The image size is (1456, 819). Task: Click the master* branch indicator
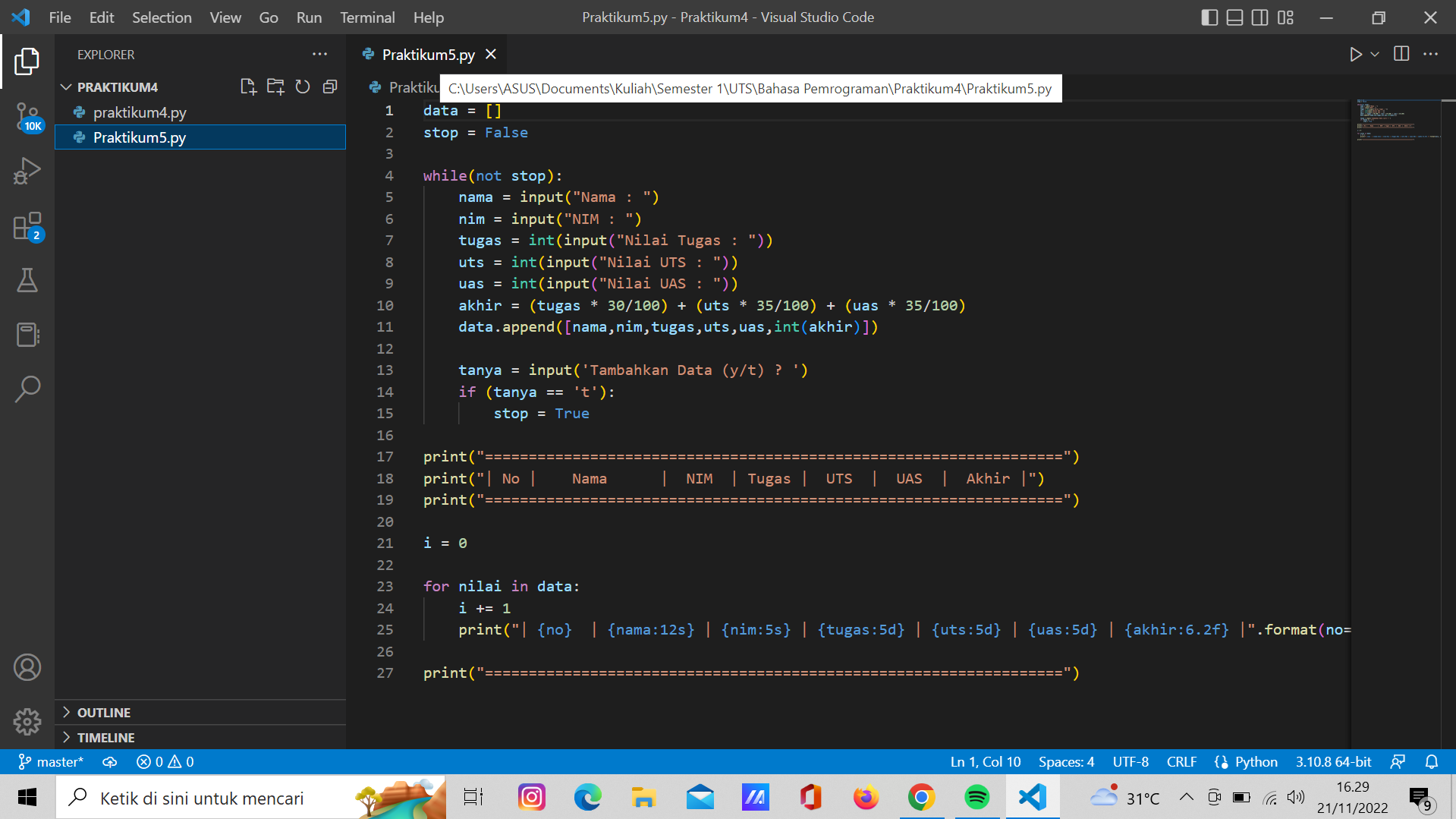click(x=51, y=761)
